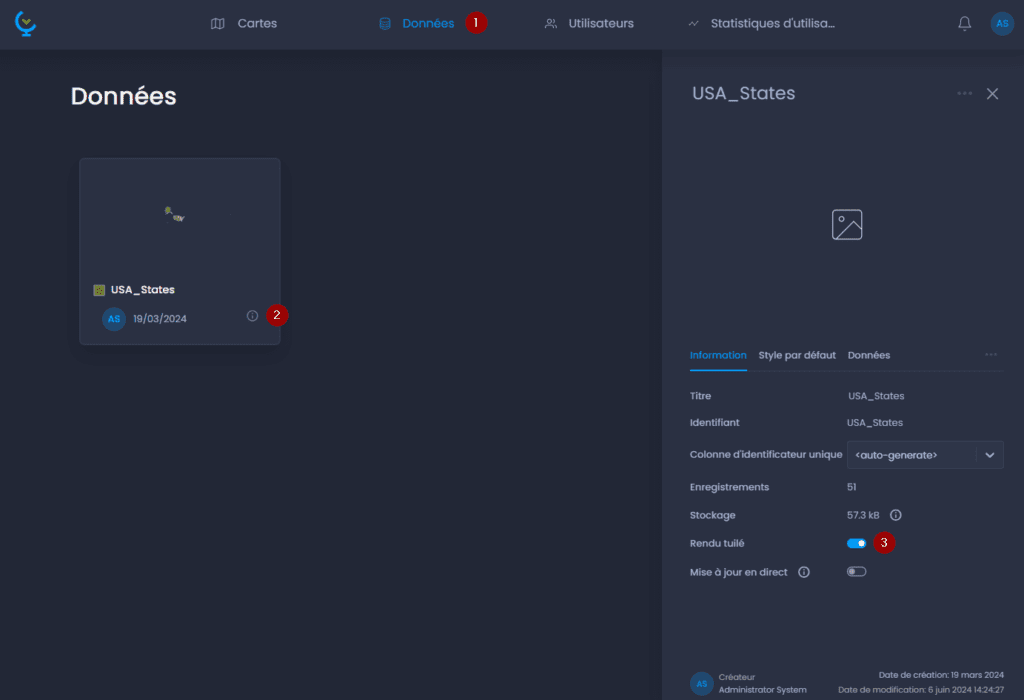This screenshot has width=1024, height=700.
Task: Open the three-dot overflow beside the tabs
Action: coord(991,355)
